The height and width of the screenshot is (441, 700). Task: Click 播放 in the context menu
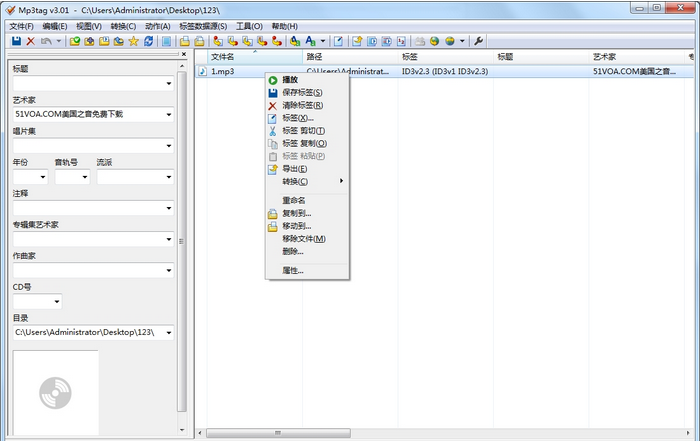point(290,79)
